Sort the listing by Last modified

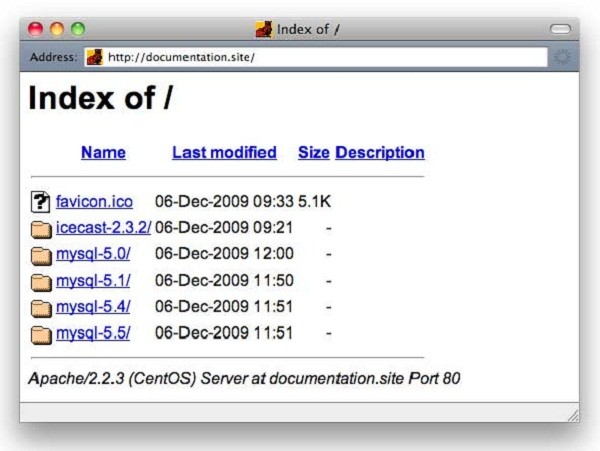coord(224,153)
